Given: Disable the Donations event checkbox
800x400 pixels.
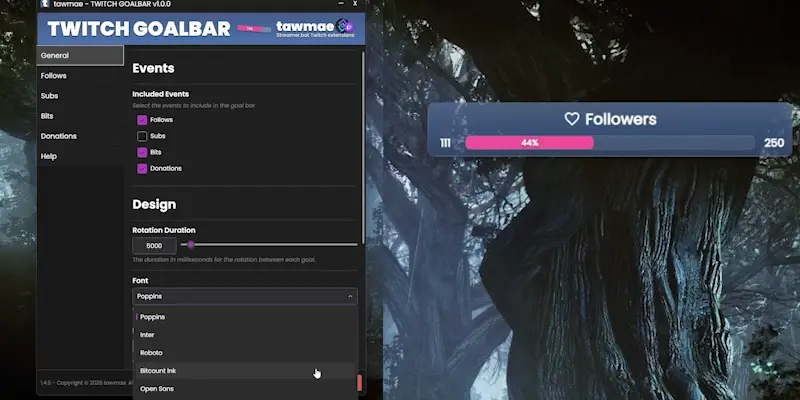Looking at the screenshot, I should pyautogui.click(x=142, y=168).
